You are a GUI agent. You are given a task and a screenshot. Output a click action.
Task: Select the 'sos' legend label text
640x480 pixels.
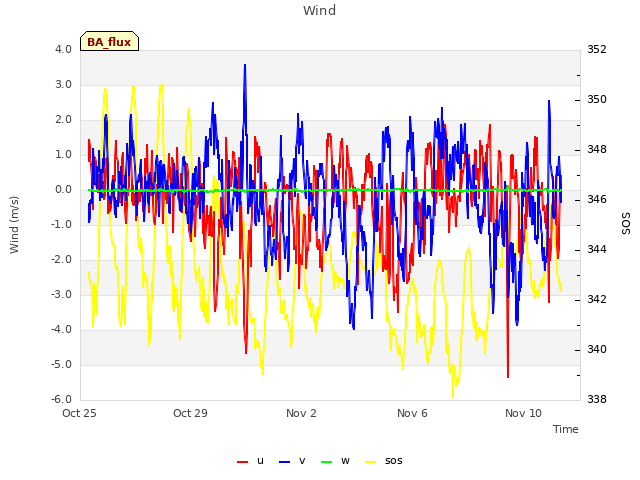(393, 461)
